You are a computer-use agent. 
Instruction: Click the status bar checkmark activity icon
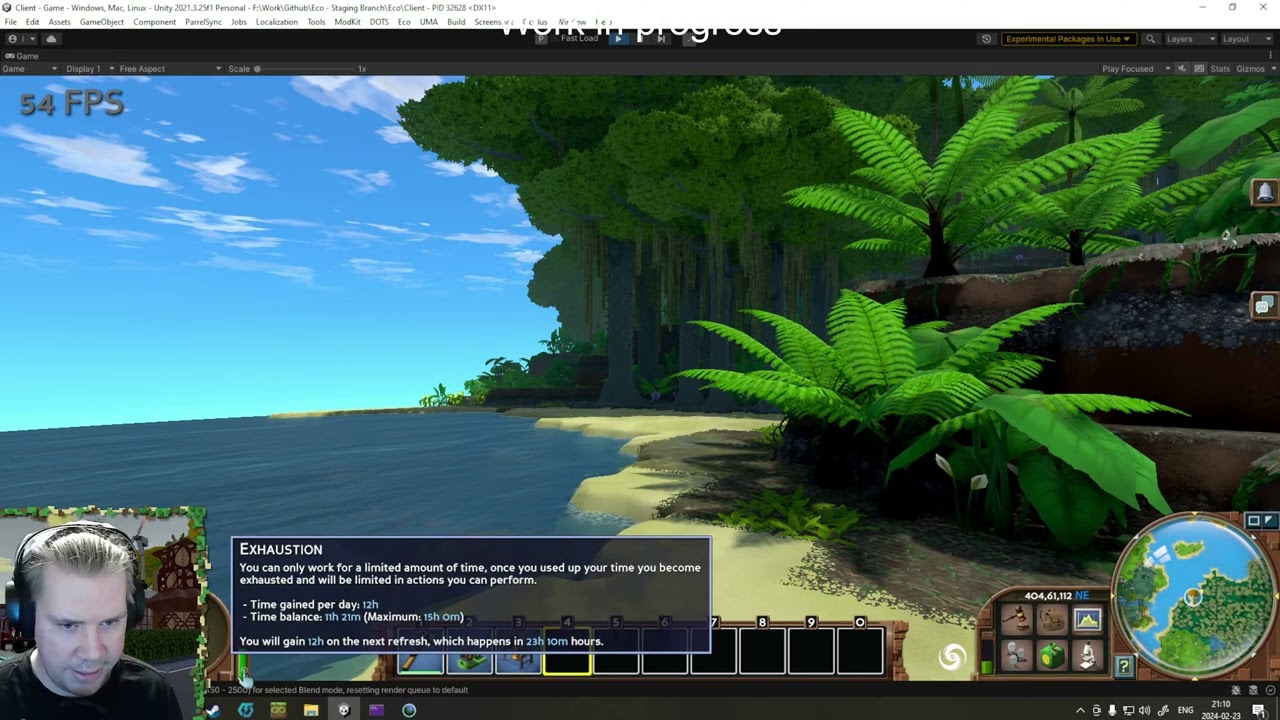1270,690
